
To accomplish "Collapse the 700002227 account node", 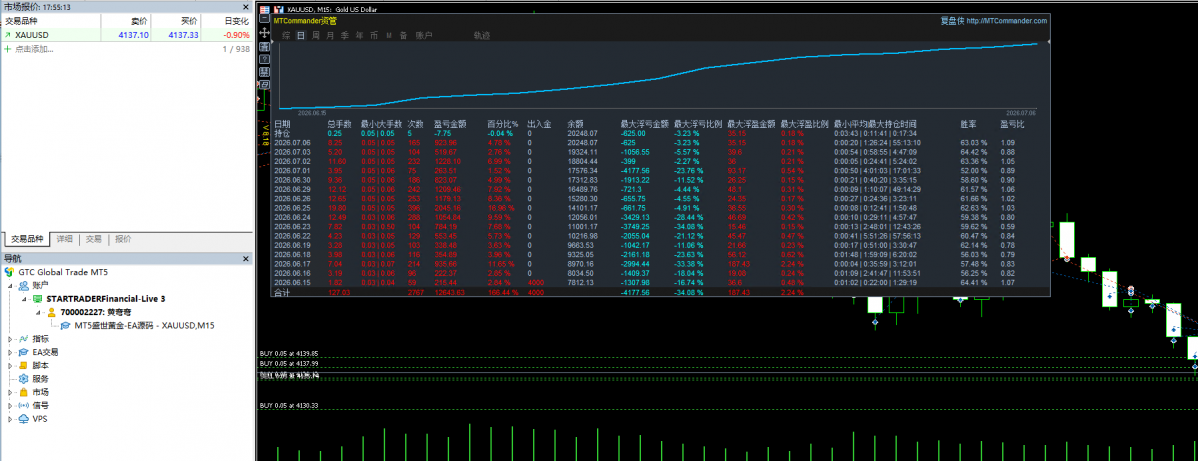I will (38, 312).
